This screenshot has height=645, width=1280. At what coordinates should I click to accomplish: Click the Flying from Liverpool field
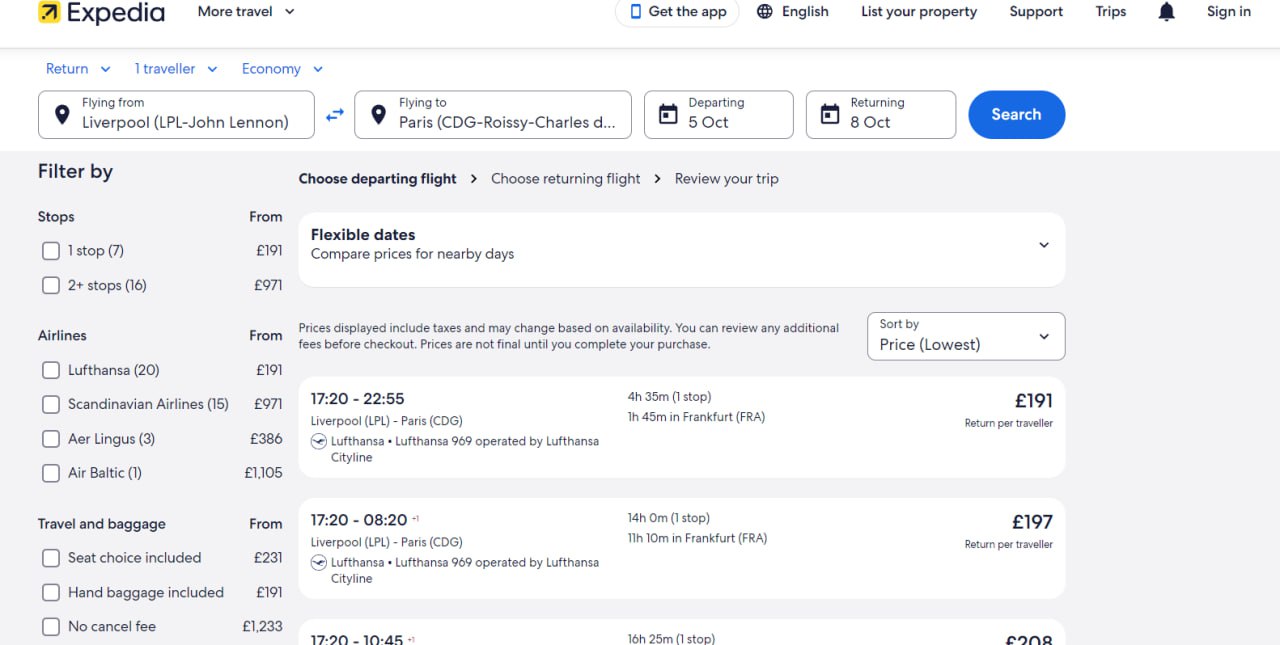point(176,114)
